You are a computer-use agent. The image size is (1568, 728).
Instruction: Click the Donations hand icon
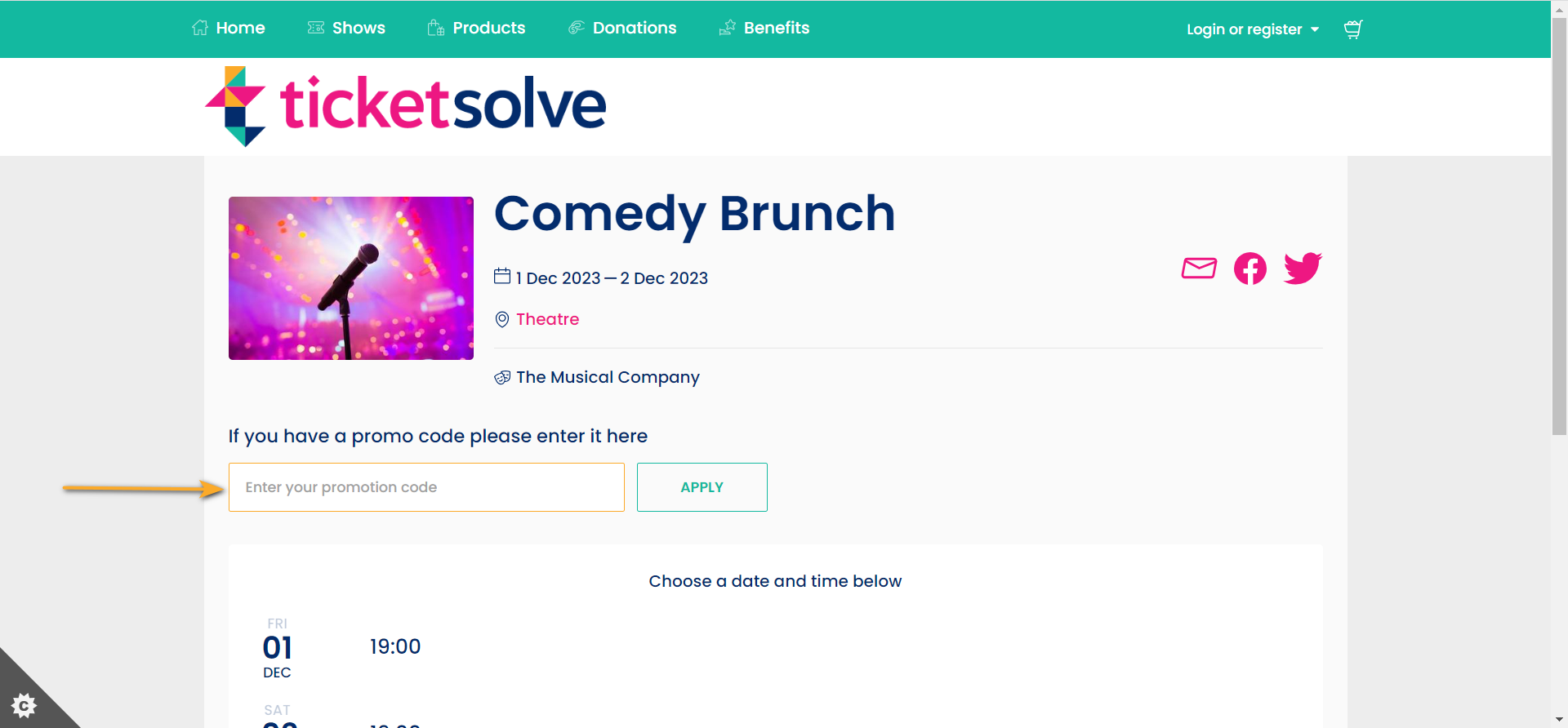[576, 27]
